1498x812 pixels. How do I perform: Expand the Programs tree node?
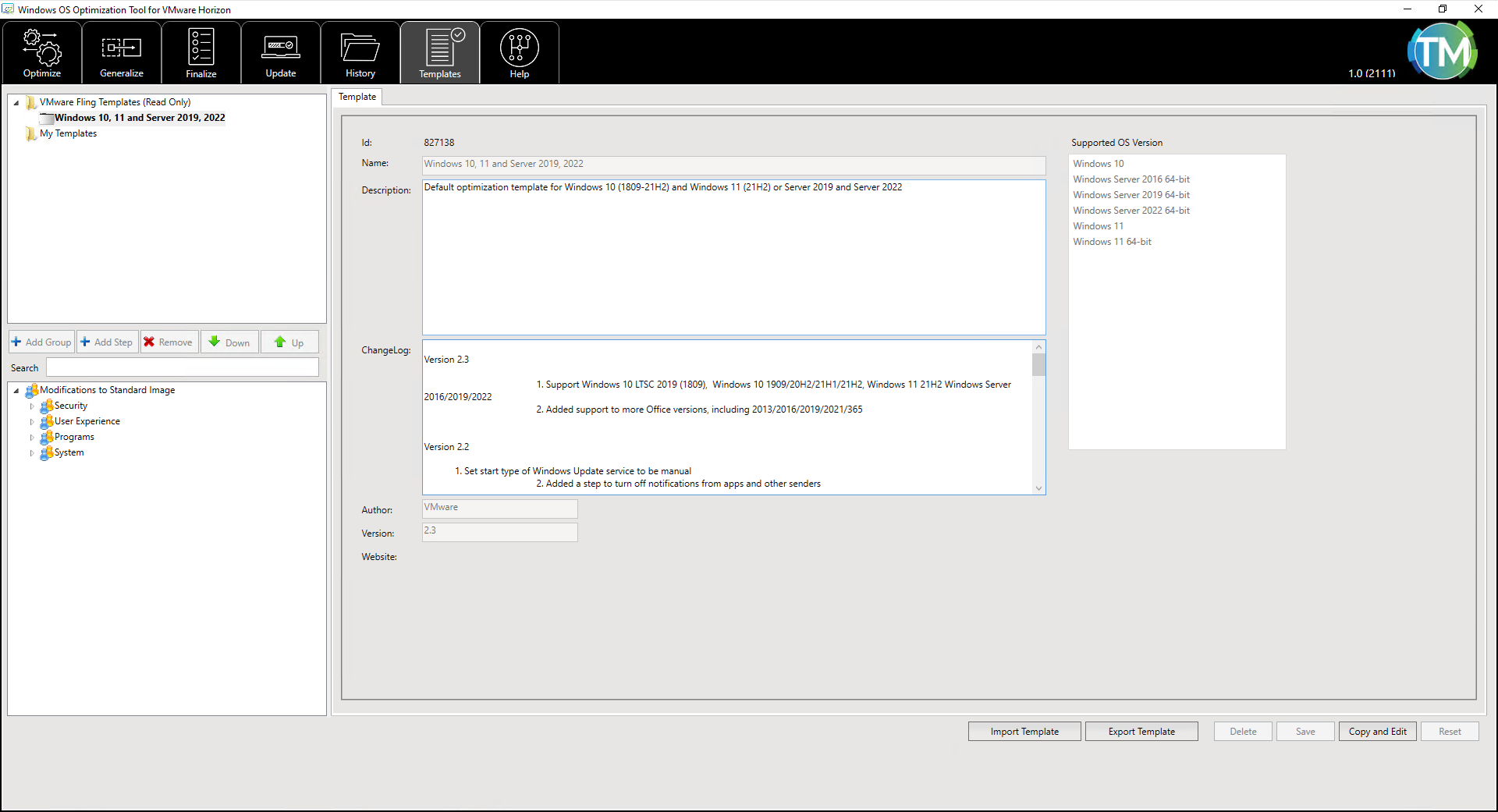point(32,437)
